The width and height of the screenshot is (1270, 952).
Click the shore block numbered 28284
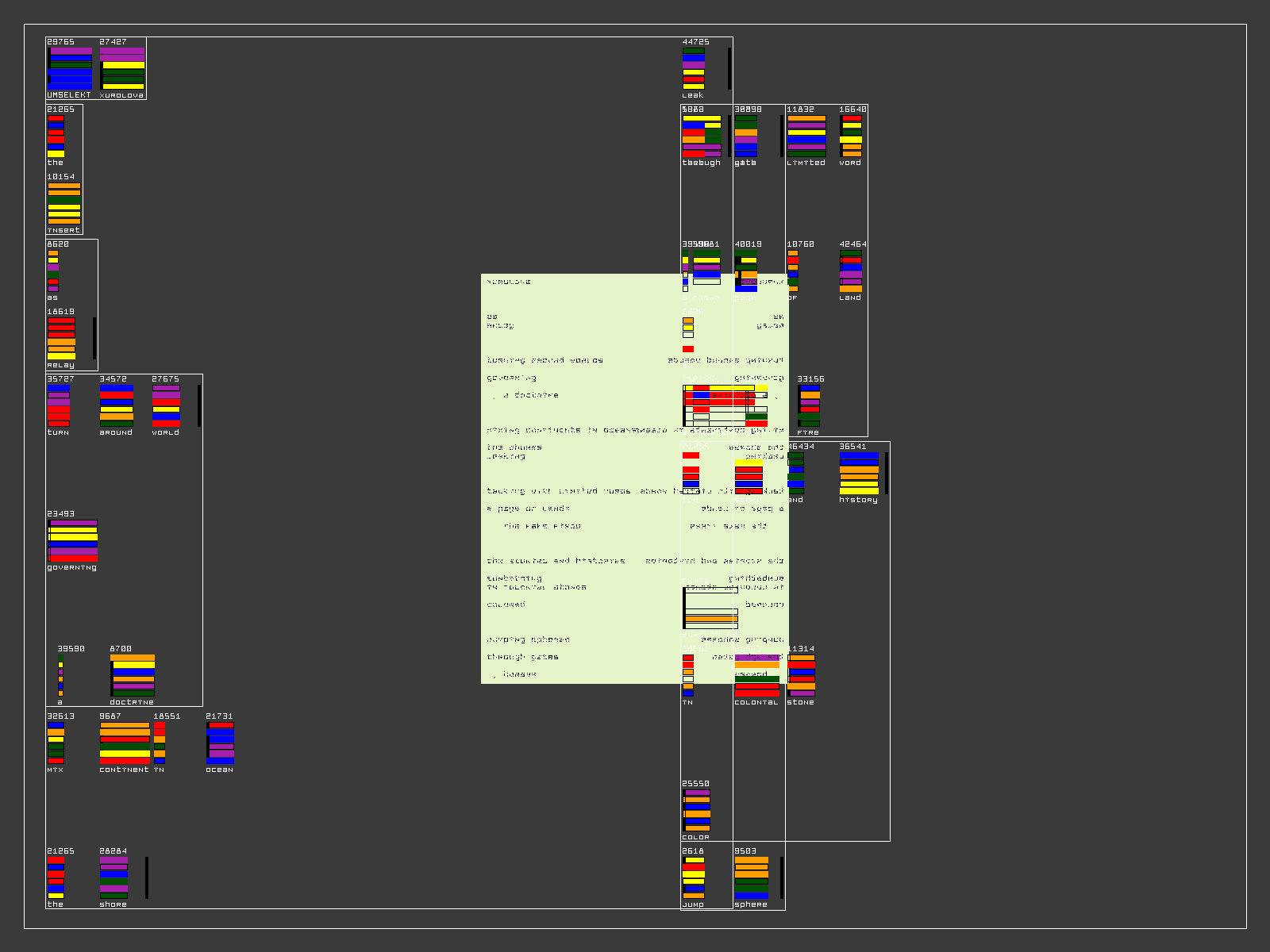tap(114, 877)
